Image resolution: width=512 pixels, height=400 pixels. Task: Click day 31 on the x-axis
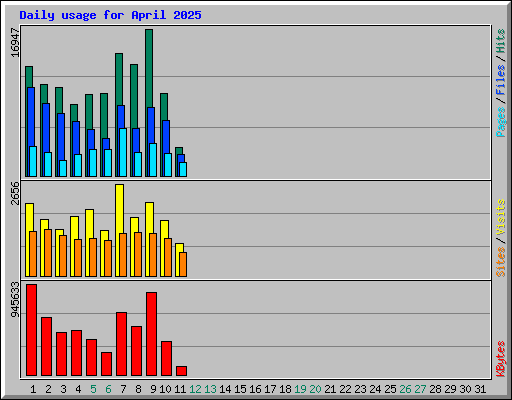pyautogui.click(x=480, y=389)
